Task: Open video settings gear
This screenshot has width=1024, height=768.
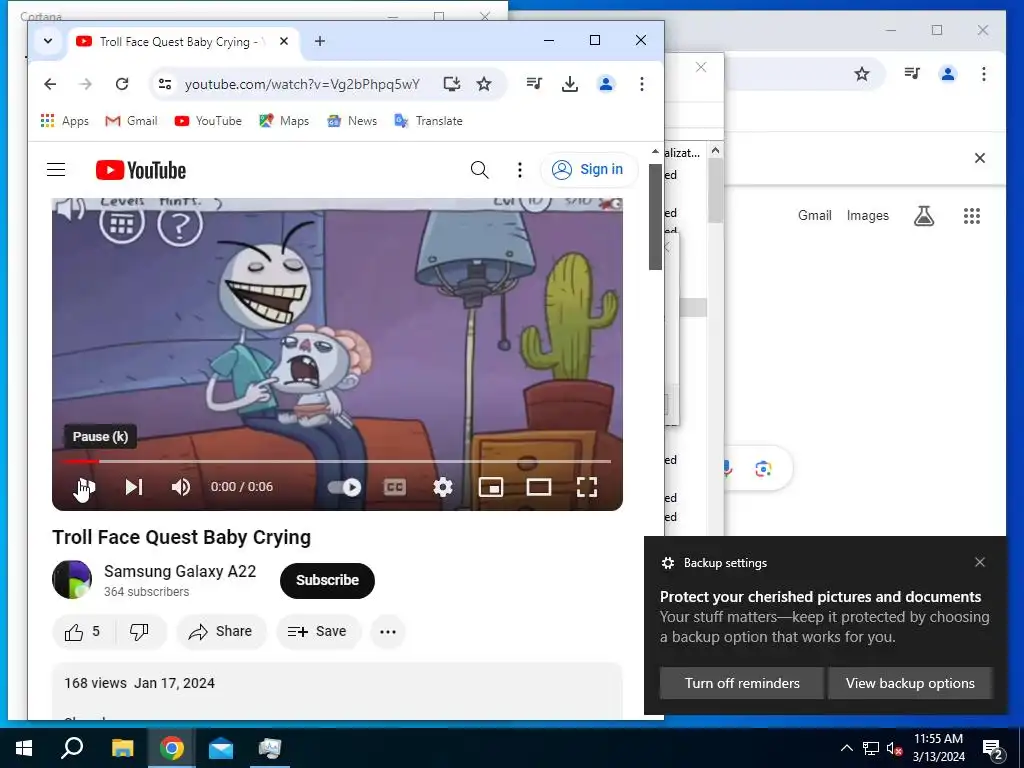Action: coord(443,487)
